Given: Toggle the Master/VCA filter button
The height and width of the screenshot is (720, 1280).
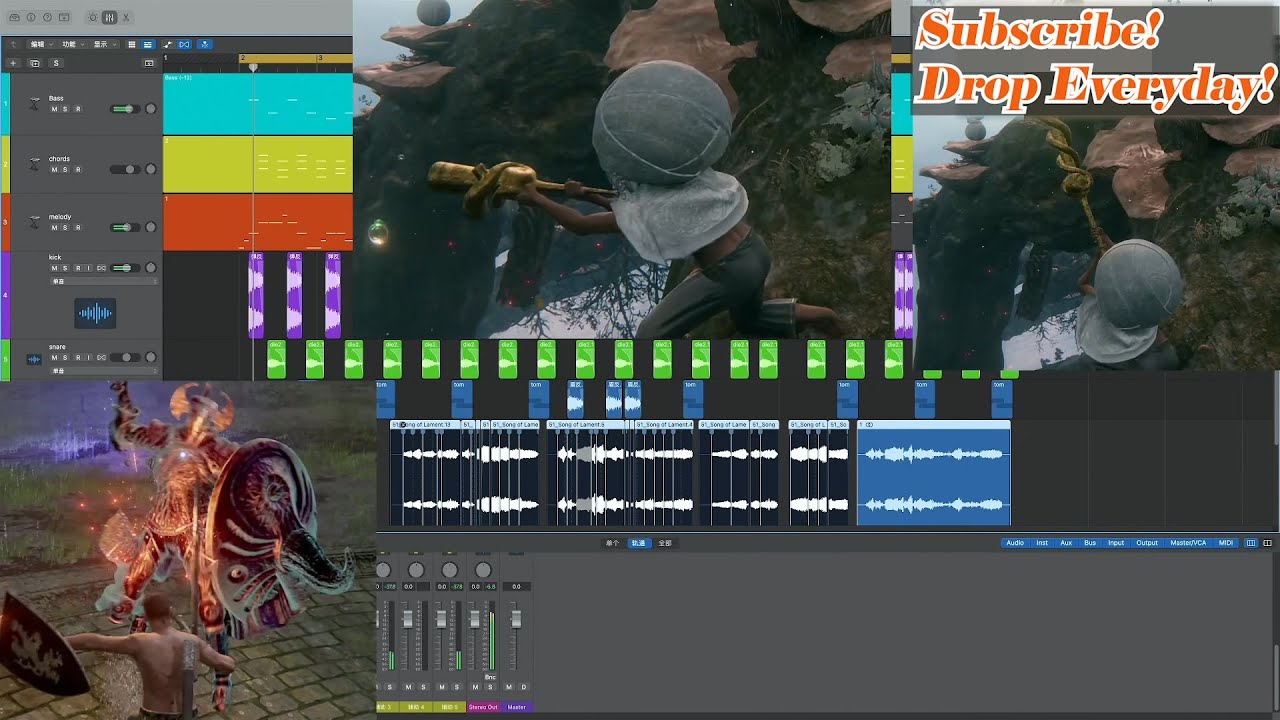Looking at the screenshot, I should (1188, 543).
